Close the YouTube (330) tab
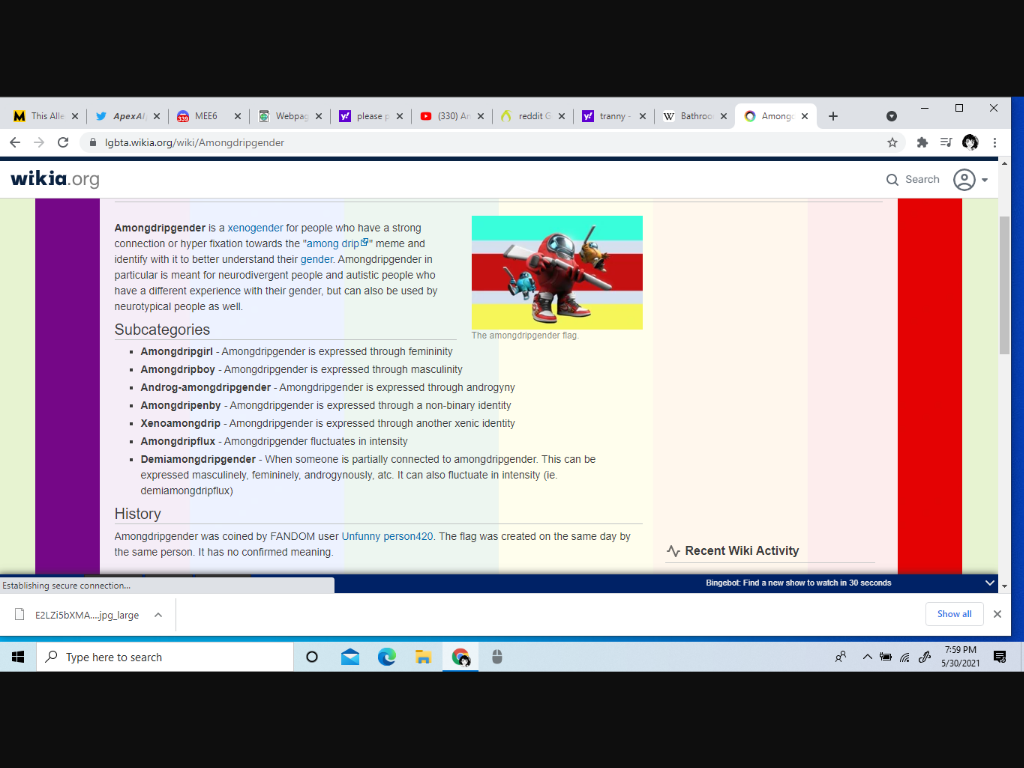 click(481, 116)
